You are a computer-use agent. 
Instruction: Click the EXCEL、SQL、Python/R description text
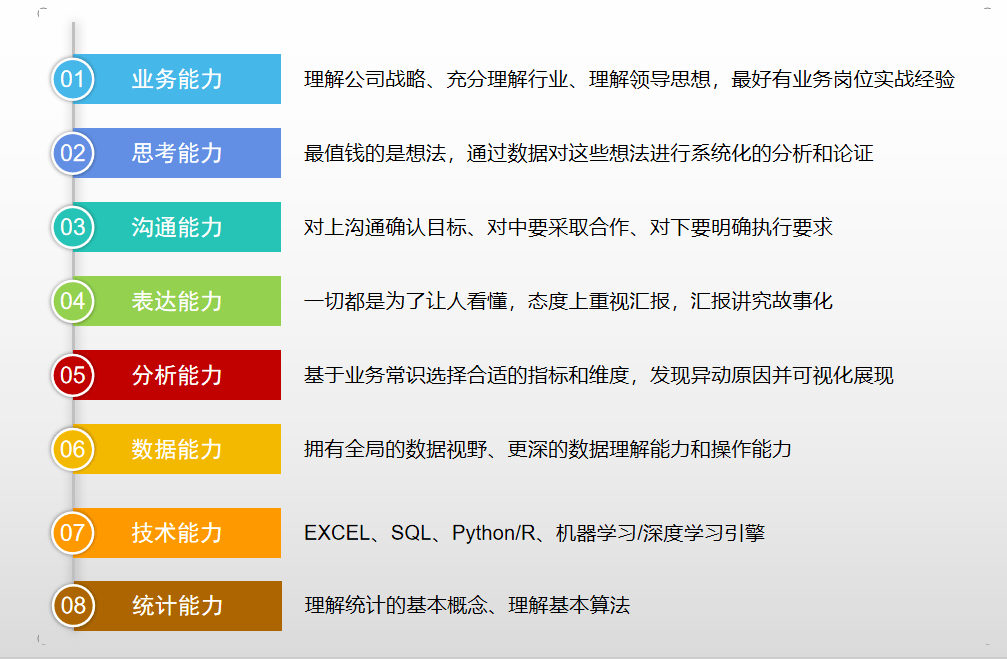[534, 532]
